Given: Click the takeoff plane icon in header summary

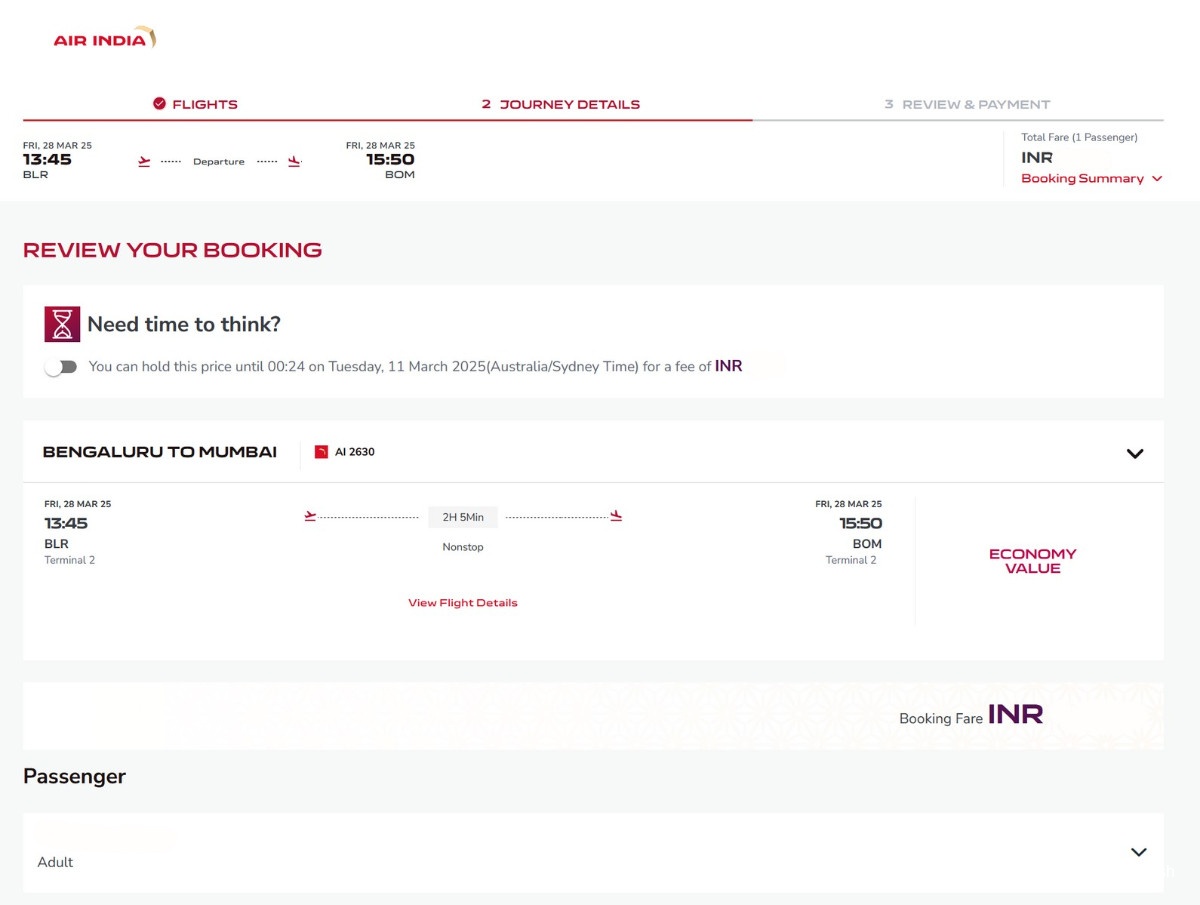Looking at the screenshot, I should click(144, 161).
